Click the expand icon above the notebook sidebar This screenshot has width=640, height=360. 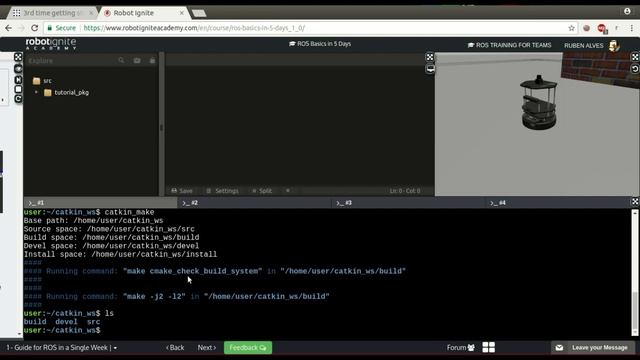(x=18, y=57)
